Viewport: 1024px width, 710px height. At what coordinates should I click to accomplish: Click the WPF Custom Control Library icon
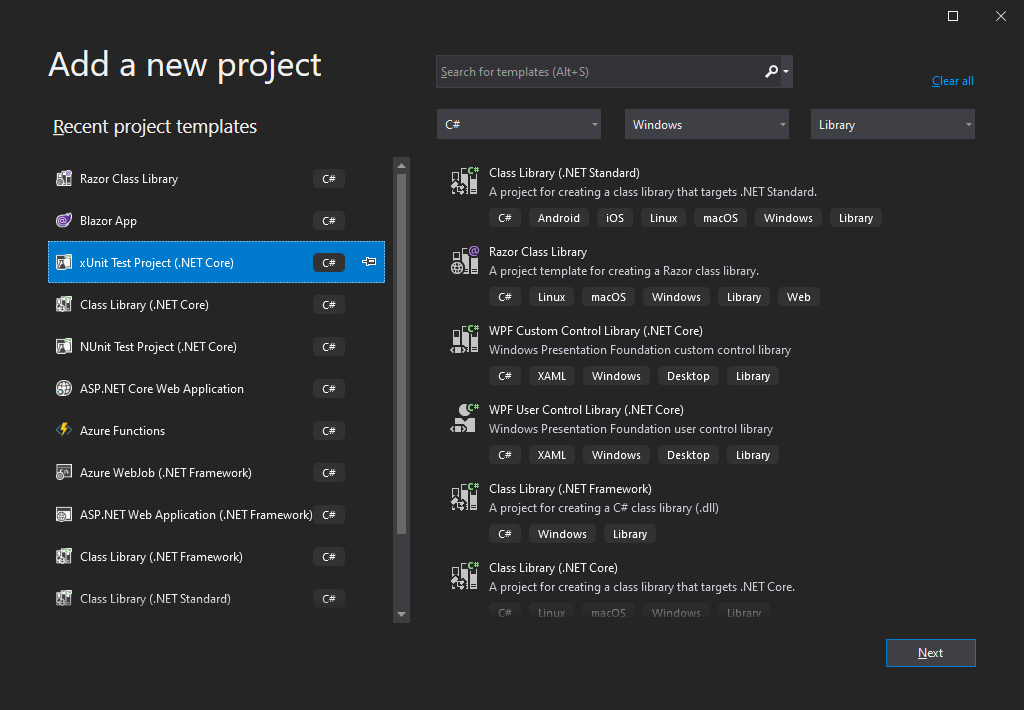(x=464, y=340)
